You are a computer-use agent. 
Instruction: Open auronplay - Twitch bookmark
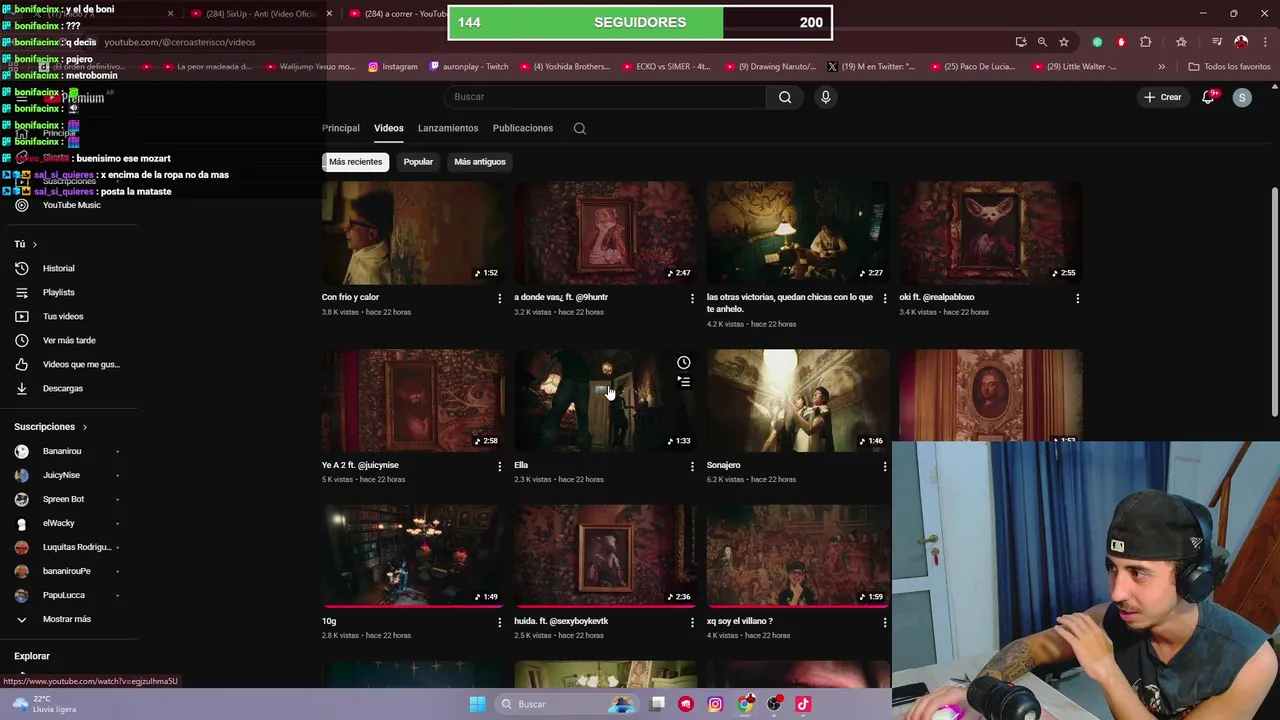[x=469, y=67]
